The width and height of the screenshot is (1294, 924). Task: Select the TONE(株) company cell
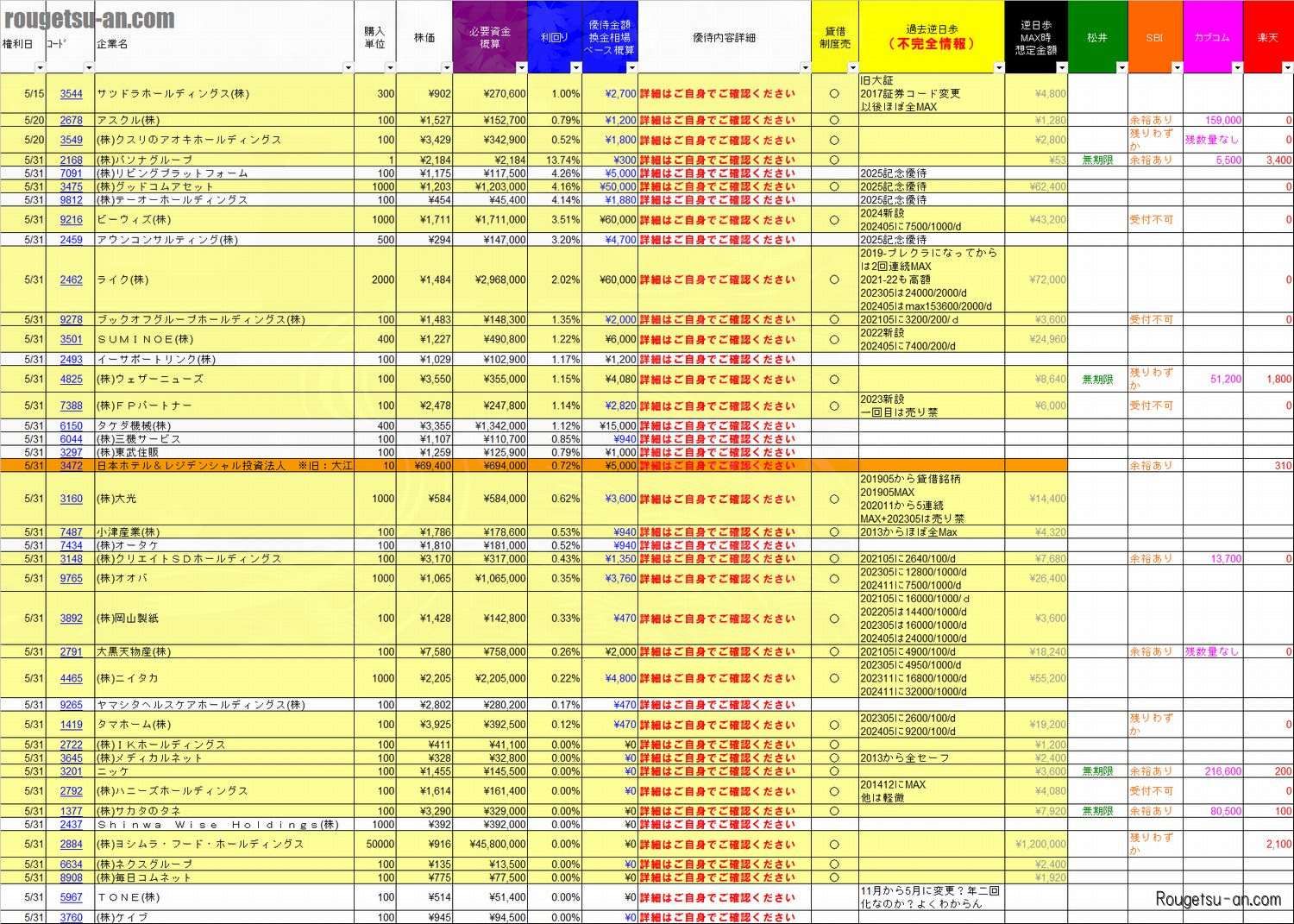click(x=224, y=897)
